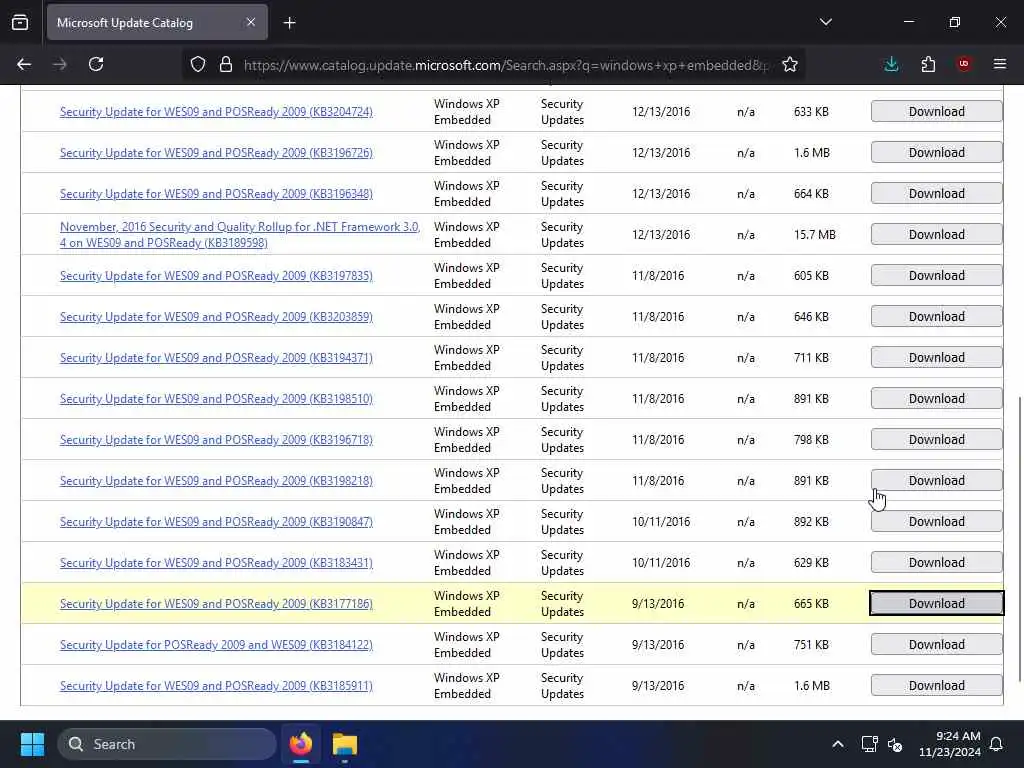The width and height of the screenshot is (1024, 768).
Task: Open the taskbar clock and date
Action: pyautogui.click(x=950, y=744)
